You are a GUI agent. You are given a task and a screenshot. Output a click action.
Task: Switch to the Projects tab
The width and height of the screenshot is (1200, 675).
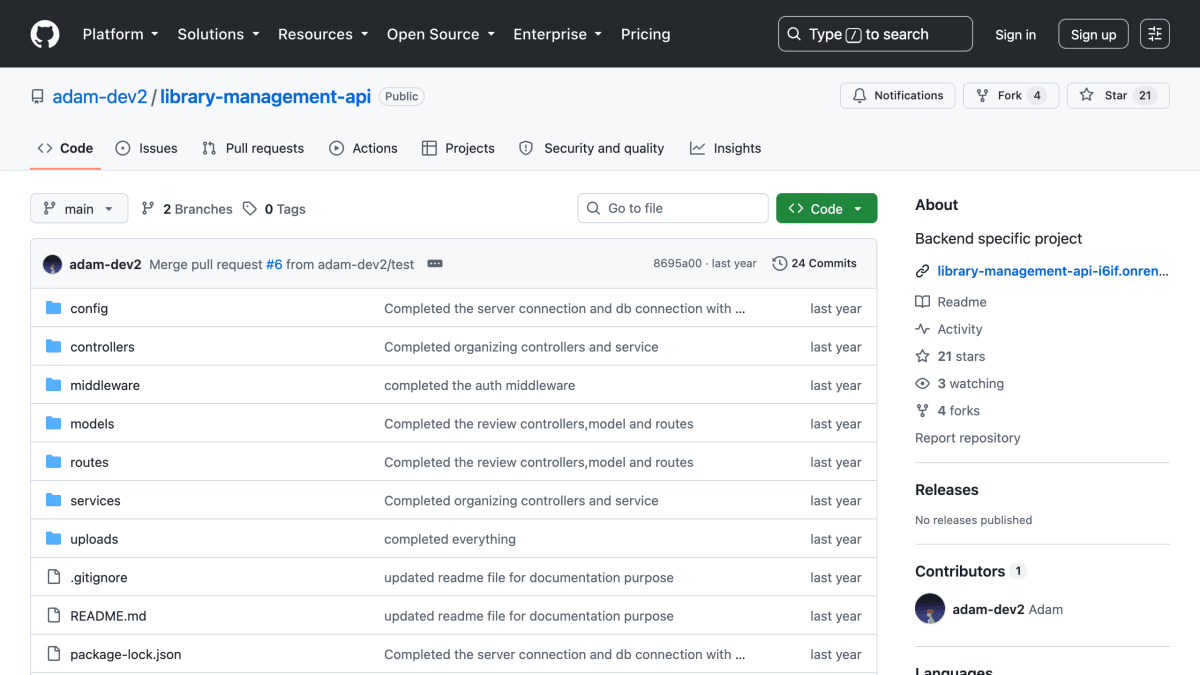[x=458, y=148]
